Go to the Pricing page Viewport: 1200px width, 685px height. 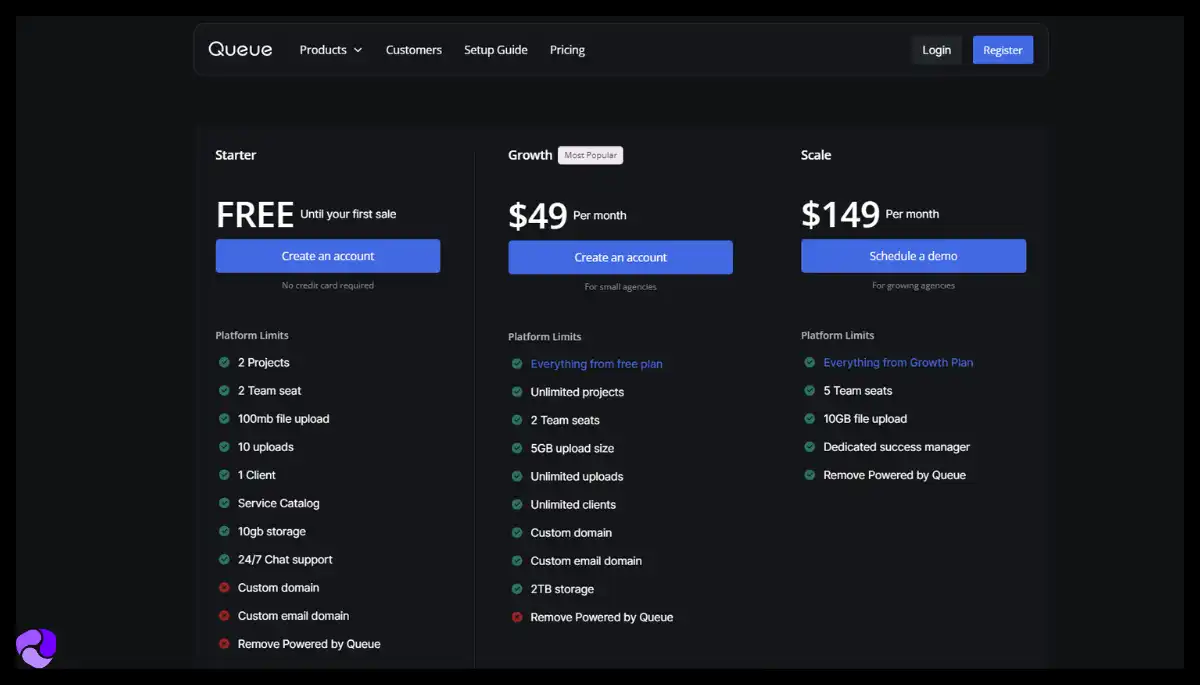coord(567,50)
